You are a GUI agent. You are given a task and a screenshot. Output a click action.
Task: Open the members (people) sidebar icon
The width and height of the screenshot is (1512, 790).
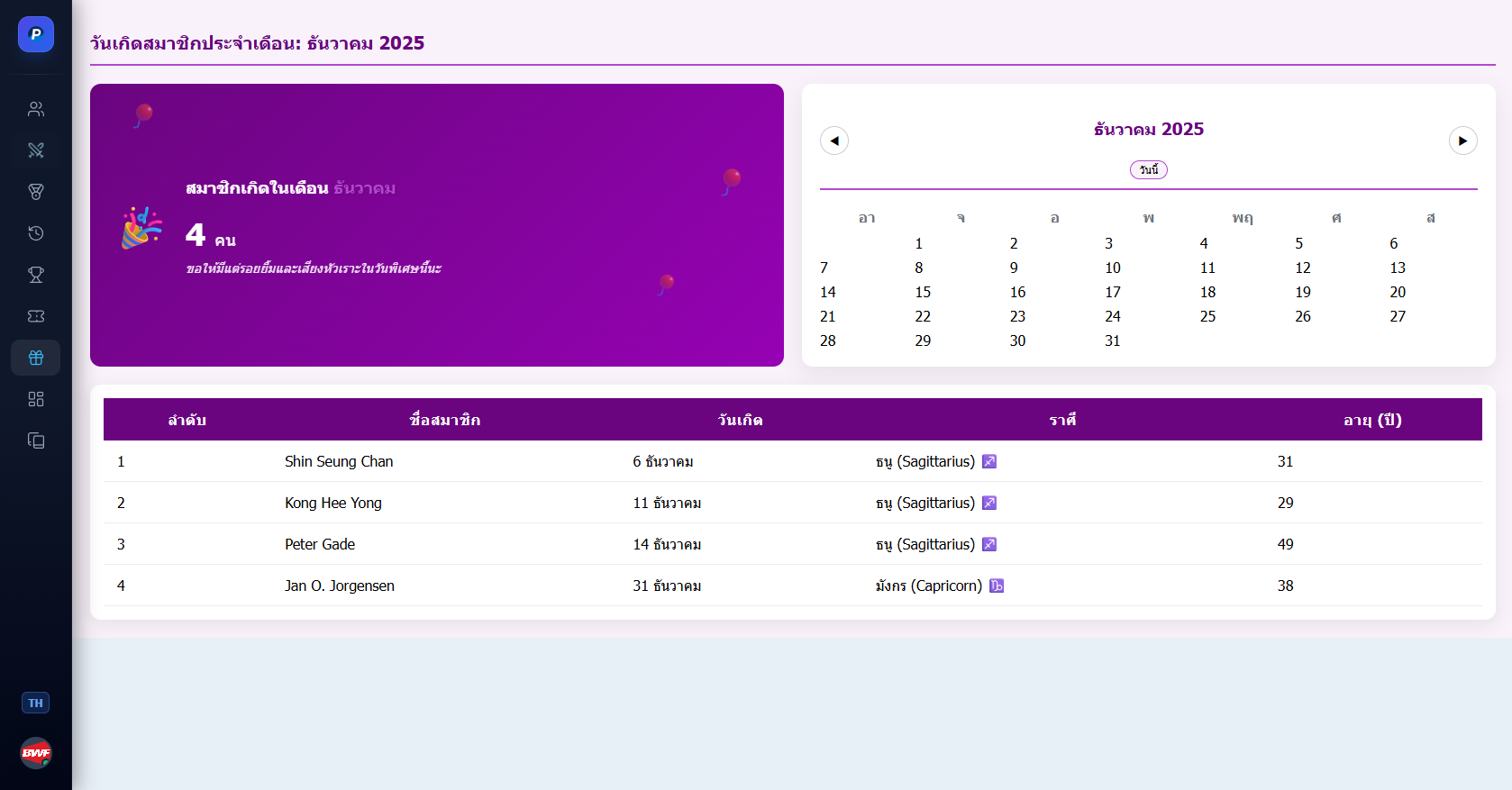(x=36, y=109)
